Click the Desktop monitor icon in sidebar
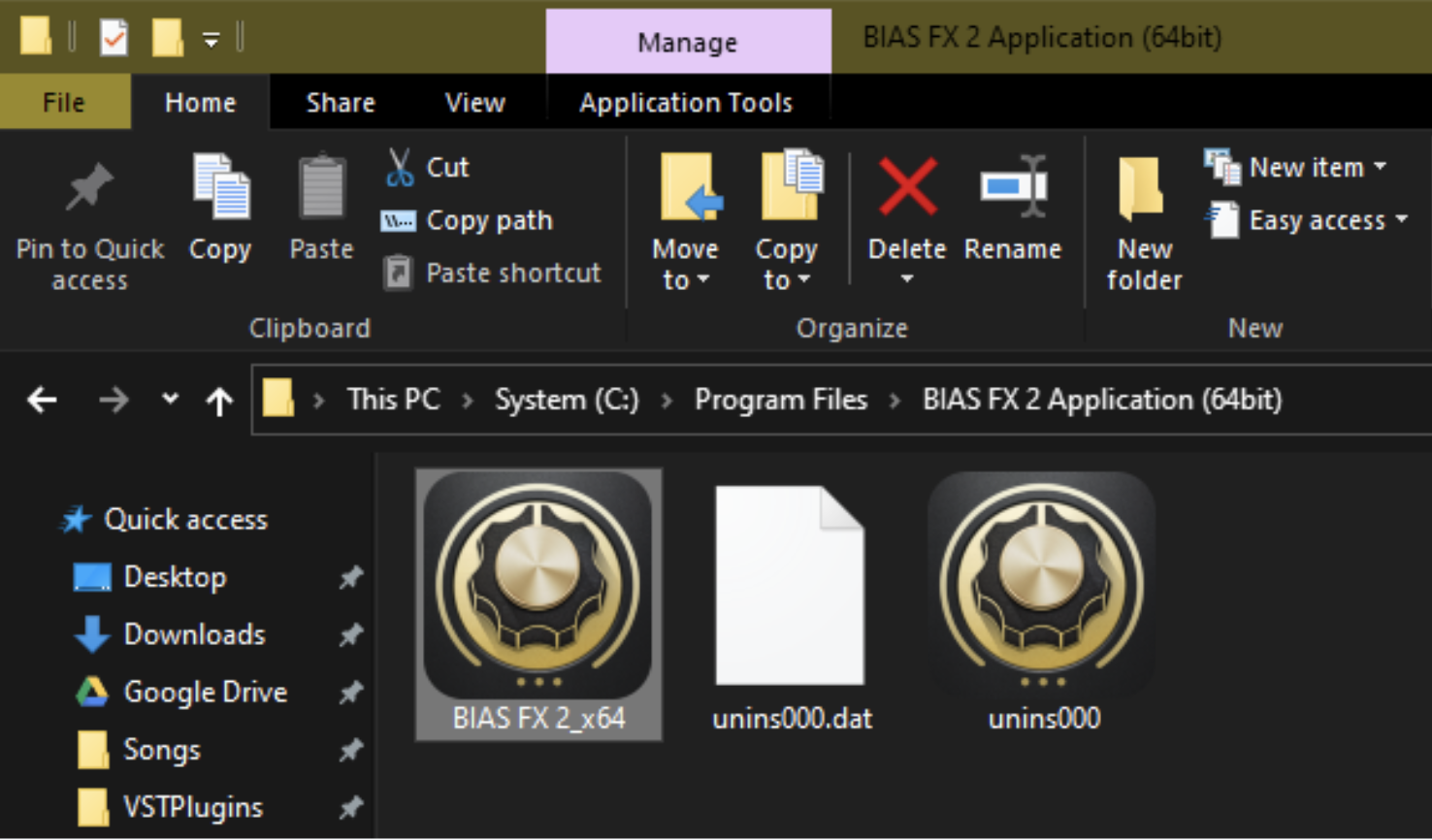 92,578
